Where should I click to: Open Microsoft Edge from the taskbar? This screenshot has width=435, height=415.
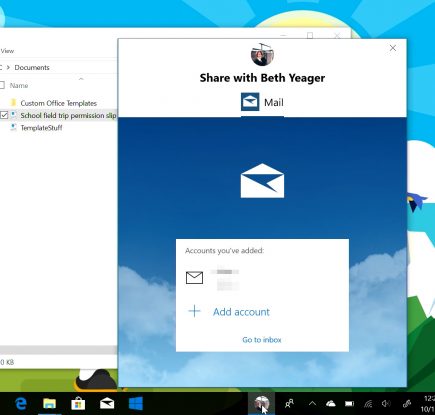pos(21,404)
